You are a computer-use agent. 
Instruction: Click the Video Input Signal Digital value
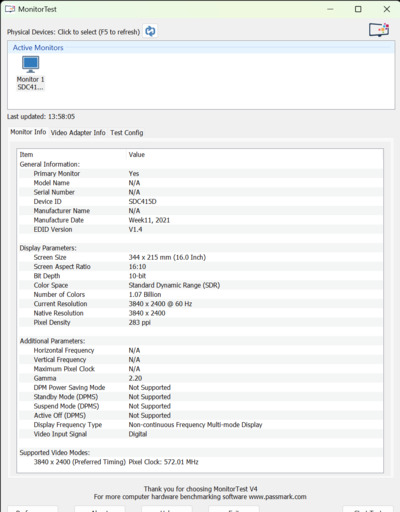[138, 434]
